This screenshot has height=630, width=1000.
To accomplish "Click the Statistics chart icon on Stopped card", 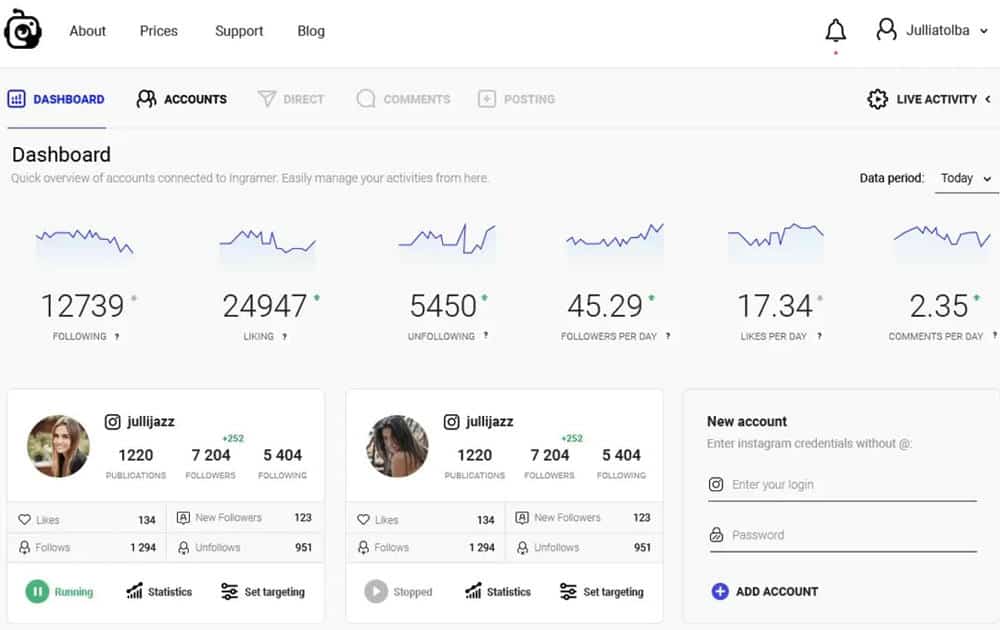I will [473, 591].
